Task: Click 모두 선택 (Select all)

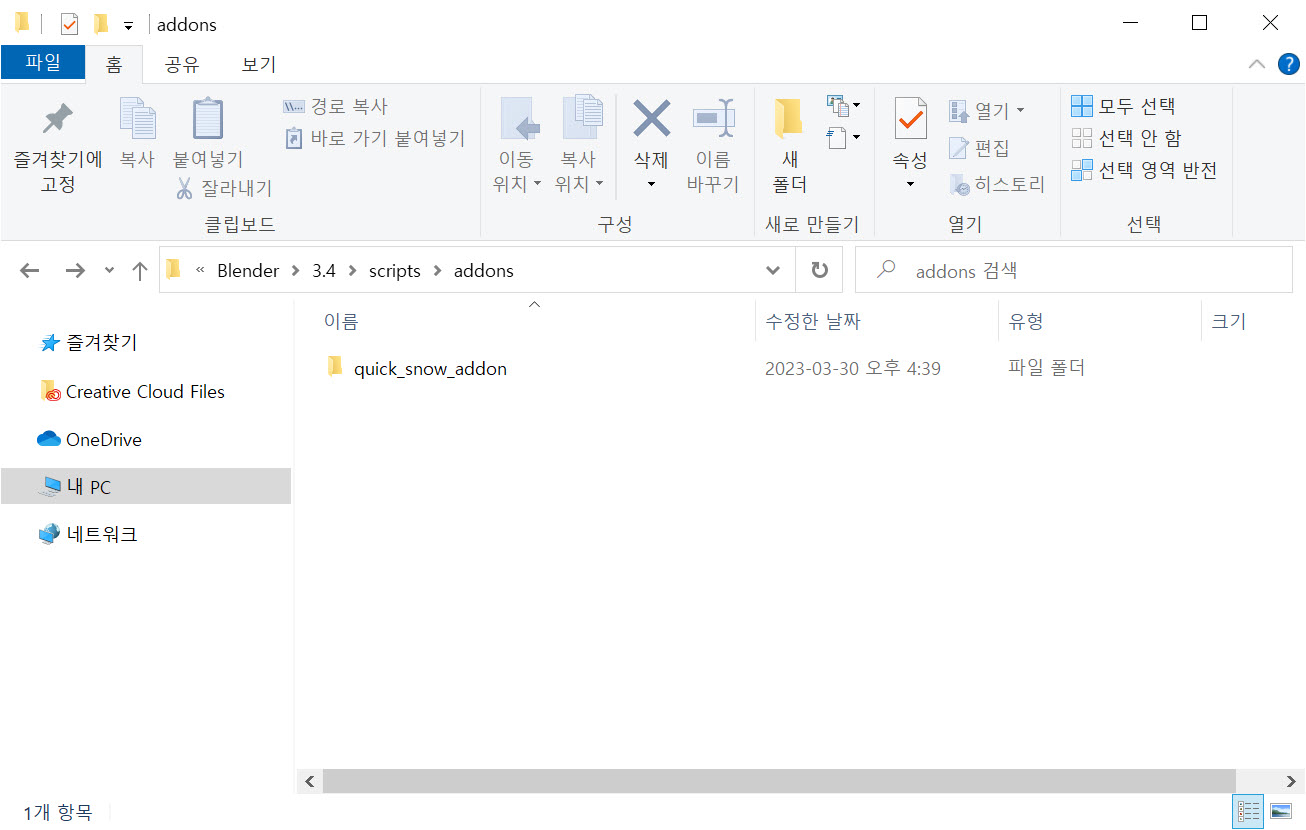Action: pos(1123,106)
